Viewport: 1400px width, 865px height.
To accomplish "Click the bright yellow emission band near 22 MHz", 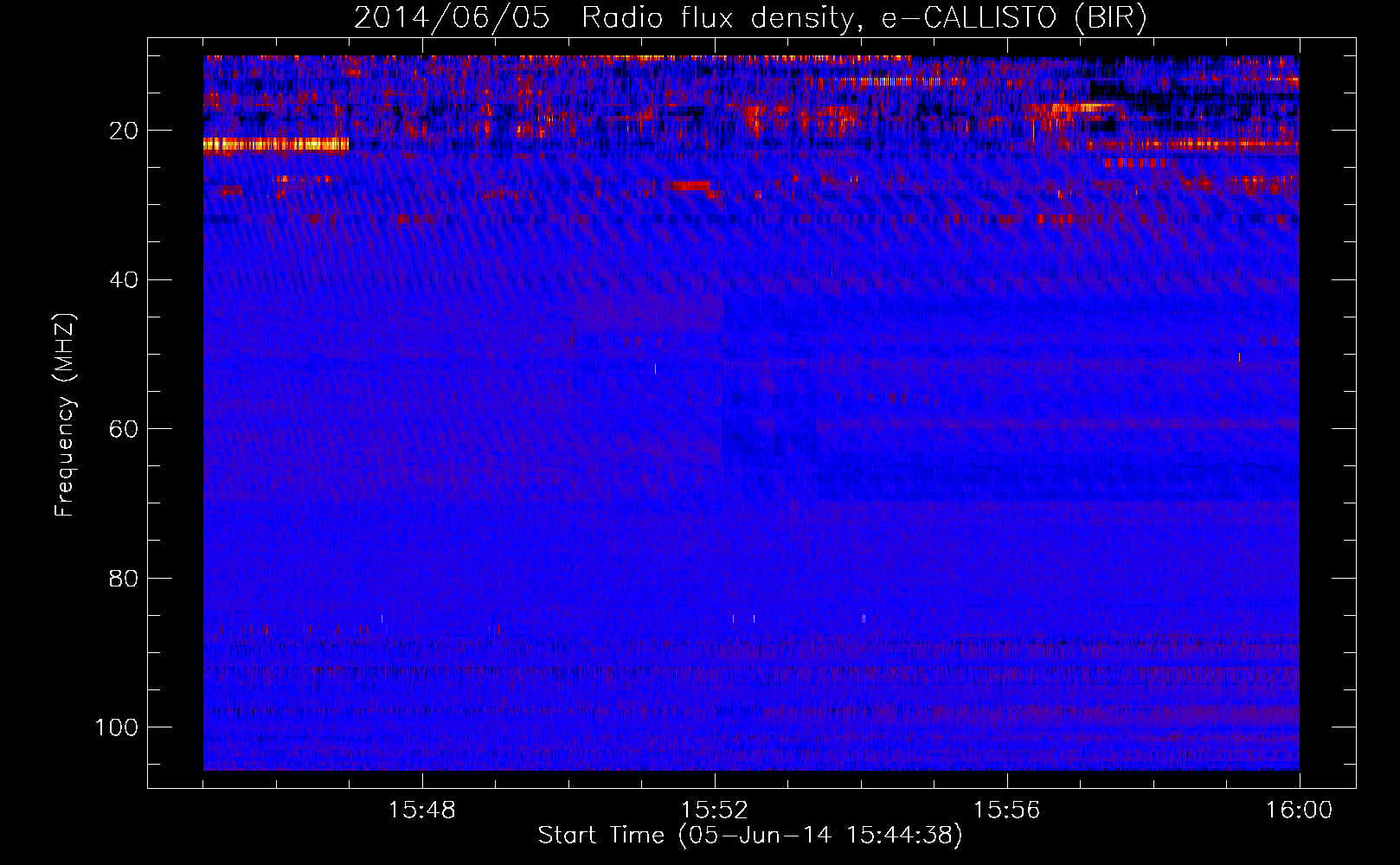I will pos(276,144).
